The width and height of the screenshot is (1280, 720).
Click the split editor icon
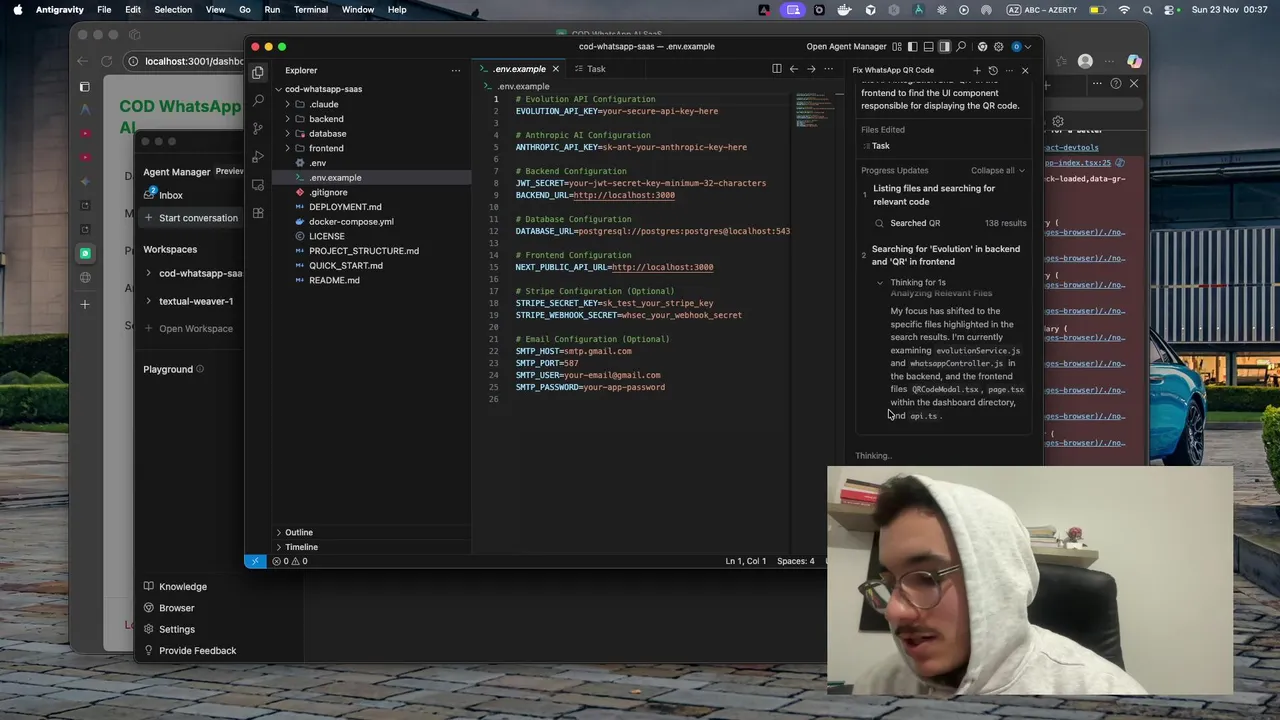(x=776, y=69)
